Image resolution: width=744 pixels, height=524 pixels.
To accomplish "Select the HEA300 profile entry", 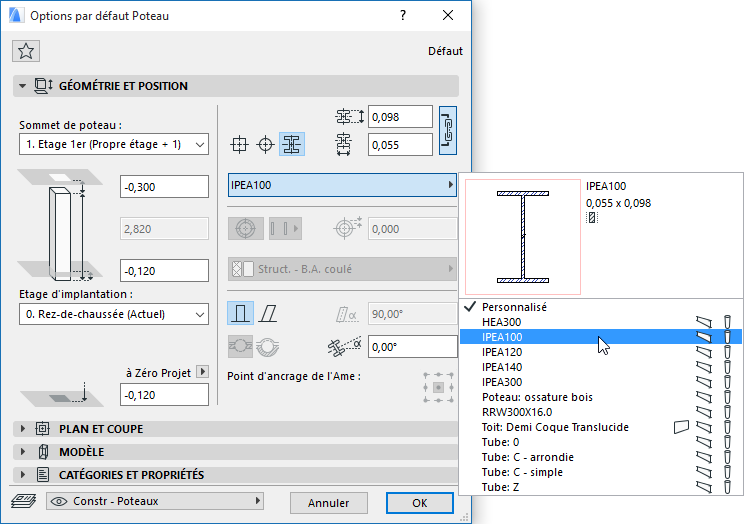I will [x=501, y=322].
